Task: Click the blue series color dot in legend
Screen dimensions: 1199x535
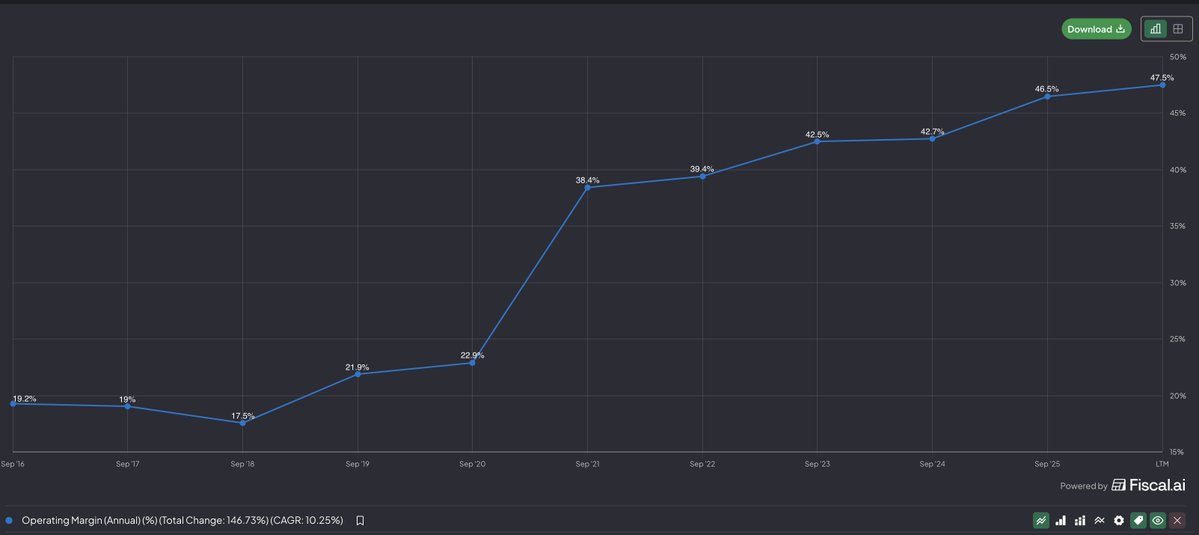Action: [x=9, y=520]
